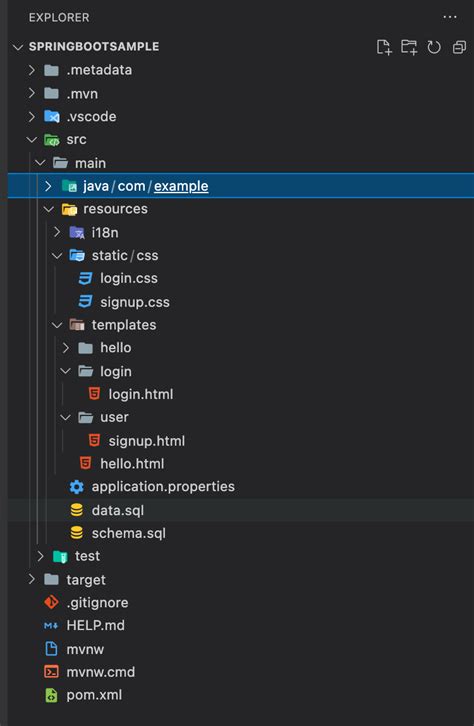Collapse the templates folder
The height and width of the screenshot is (726, 474).
click(57, 325)
